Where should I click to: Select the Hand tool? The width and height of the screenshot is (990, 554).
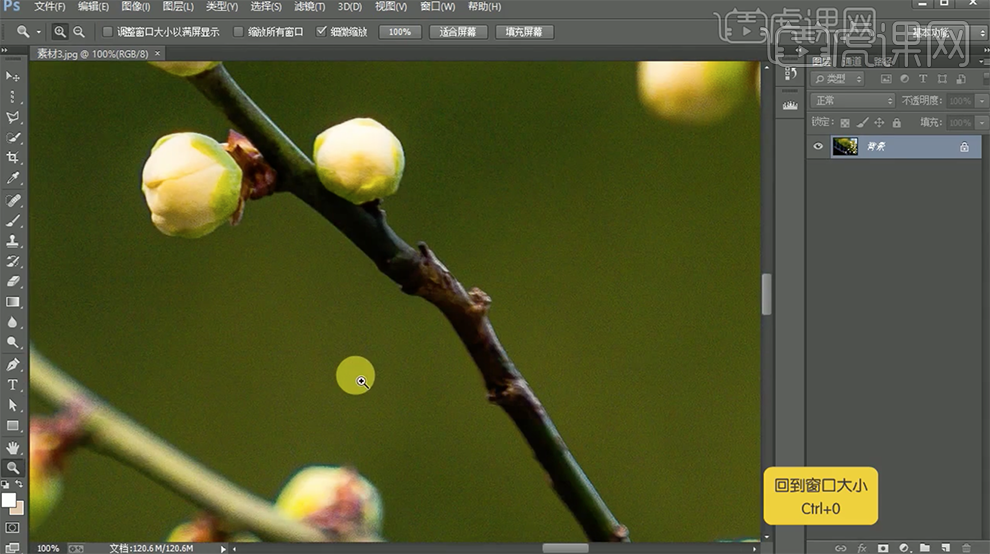pyautogui.click(x=12, y=448)
